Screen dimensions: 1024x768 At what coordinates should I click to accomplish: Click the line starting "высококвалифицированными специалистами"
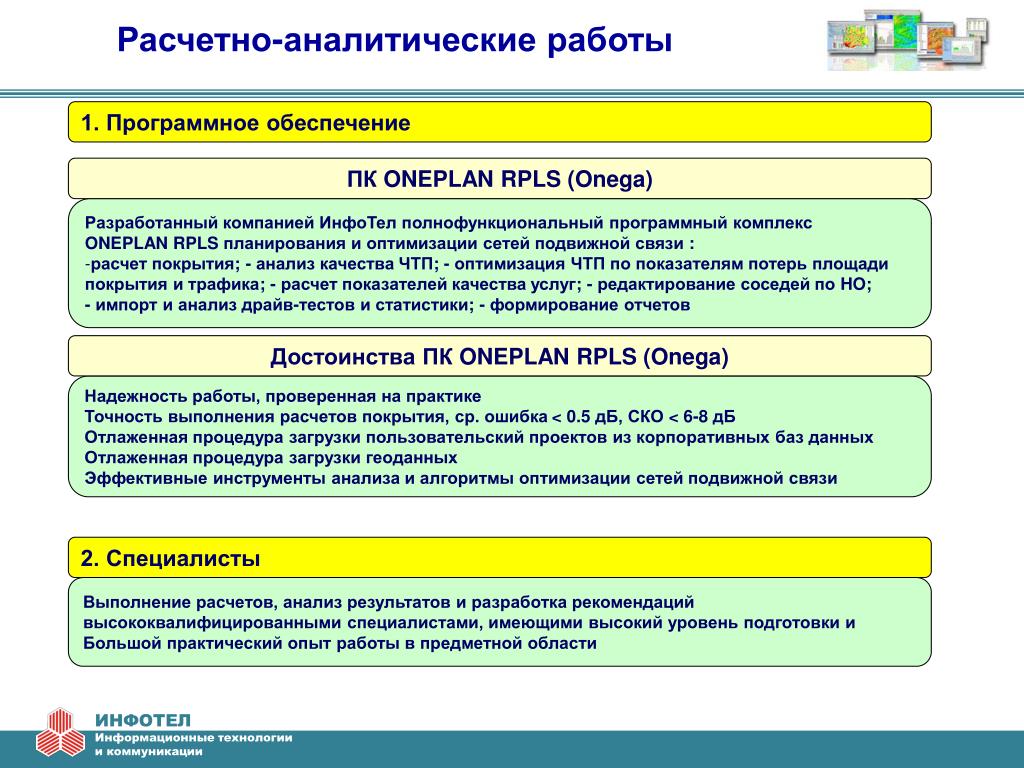coord(469,622)
